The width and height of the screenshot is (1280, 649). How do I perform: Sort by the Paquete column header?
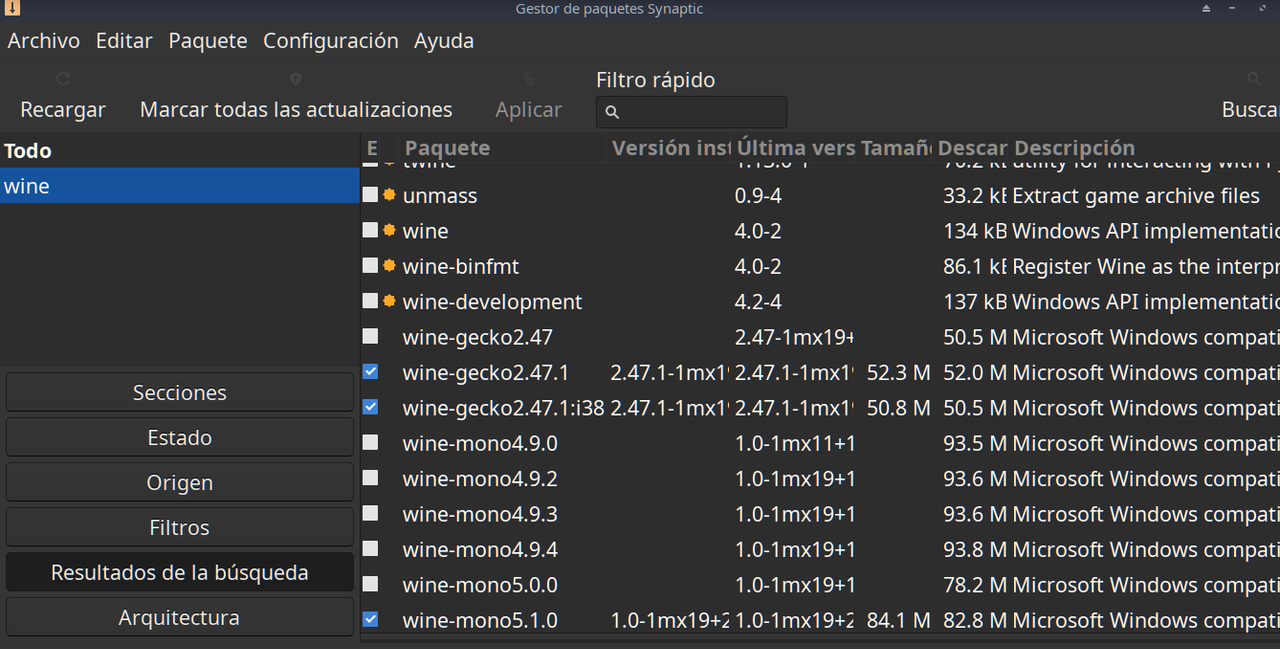point(502,148)
